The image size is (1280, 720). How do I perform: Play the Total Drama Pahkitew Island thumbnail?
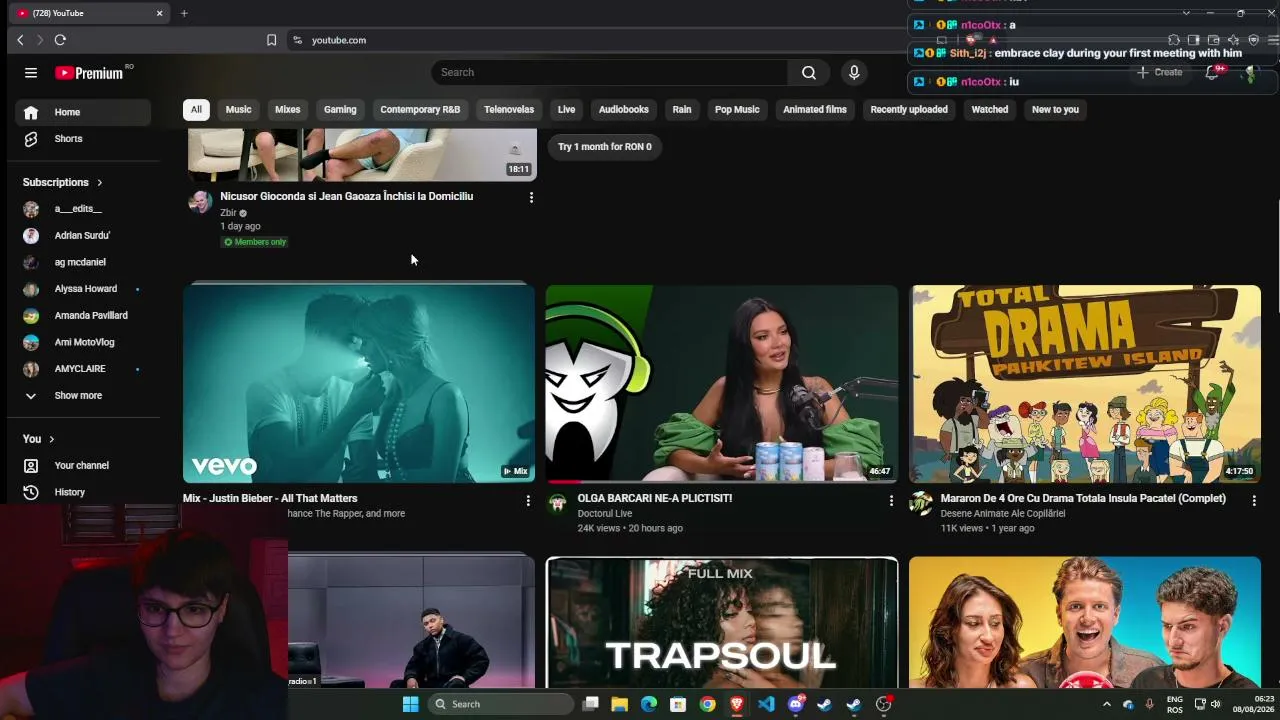point(1085,384)
